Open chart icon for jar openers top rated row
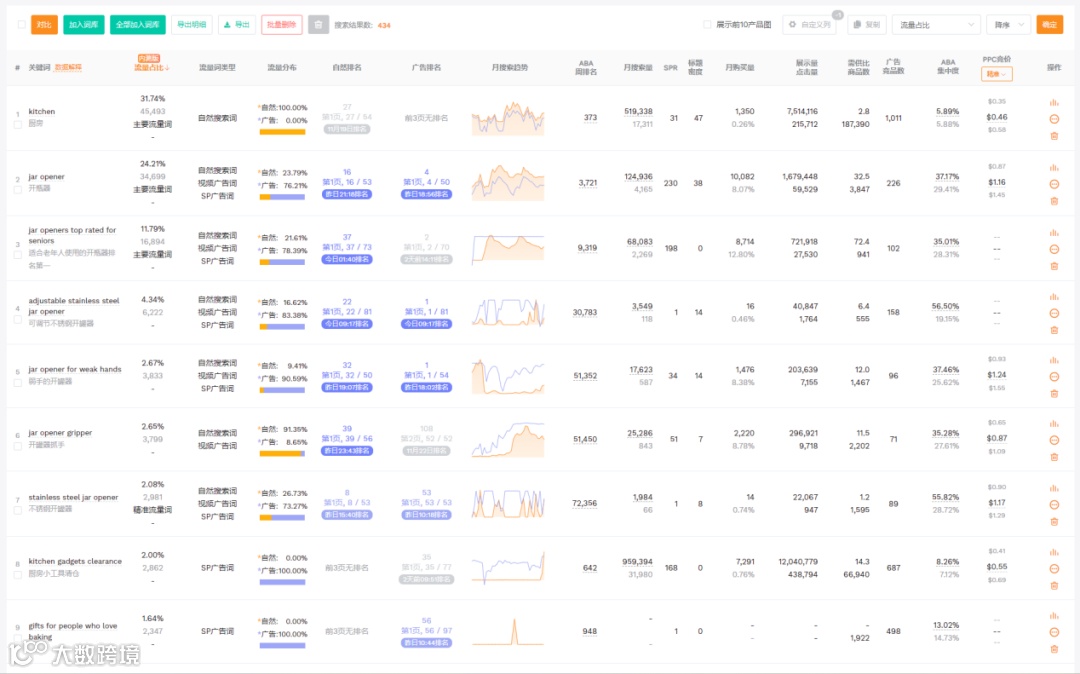The width and height of the screenshot is (1080, 674). click(x=1054, y=233)
